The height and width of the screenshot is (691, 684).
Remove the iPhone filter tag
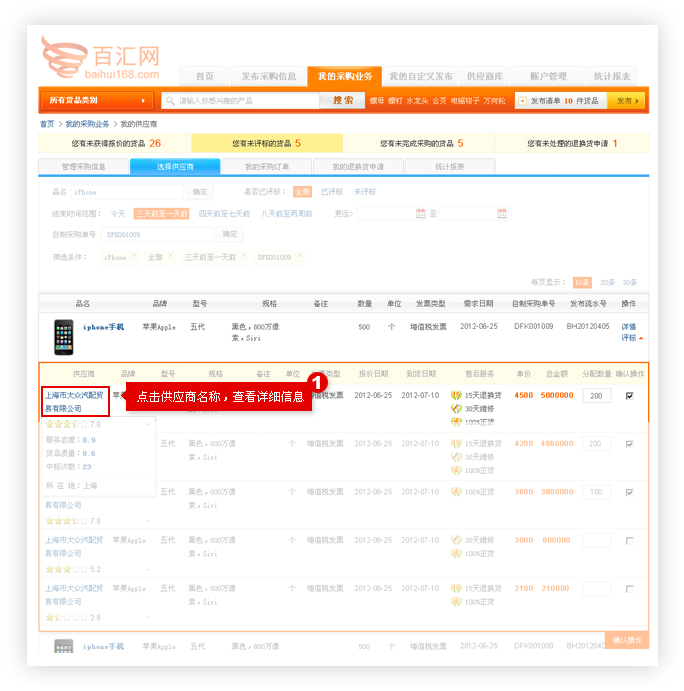click(x=134, y=257)
